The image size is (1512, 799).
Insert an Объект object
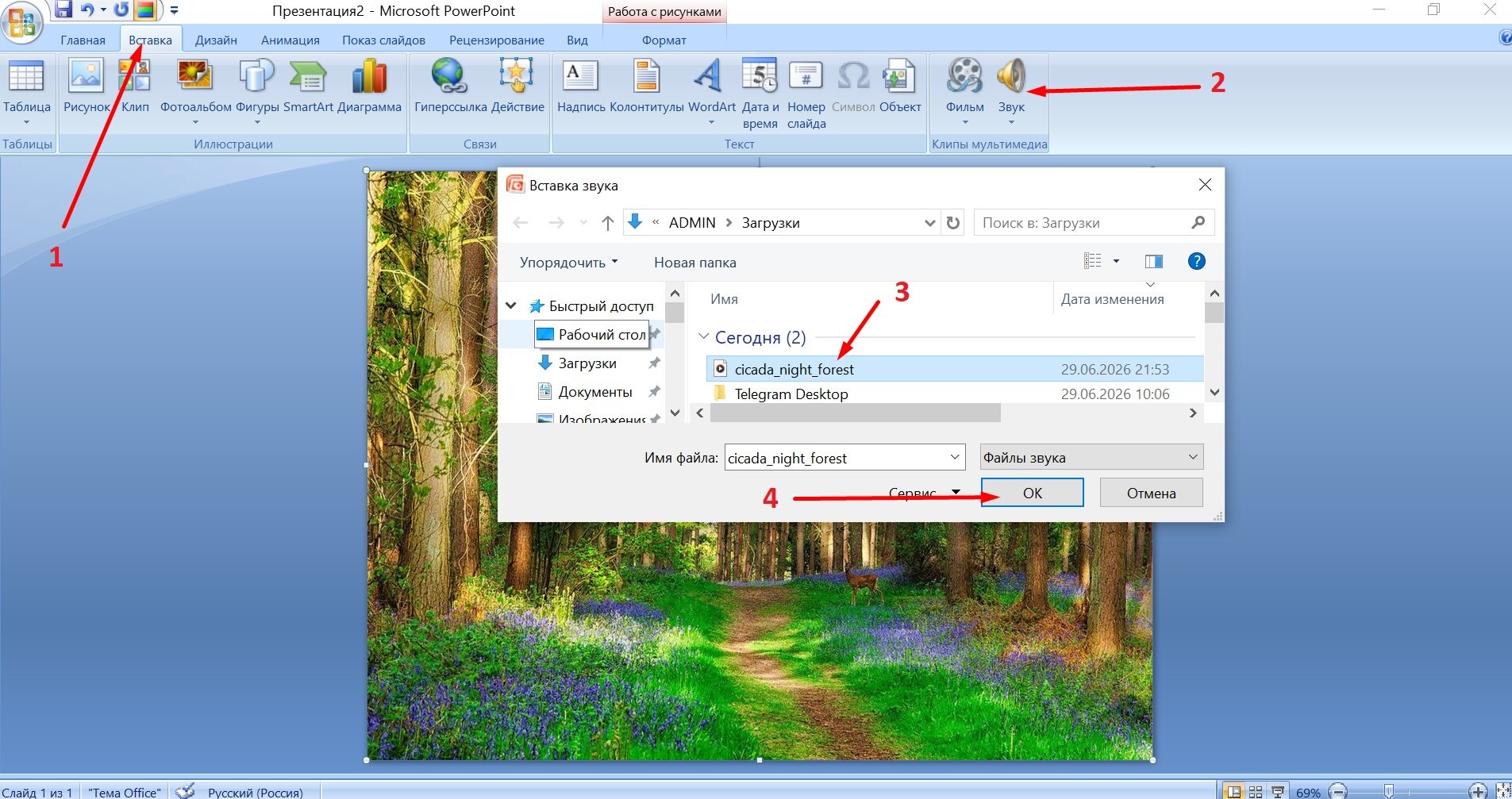(x=900, y=87)
